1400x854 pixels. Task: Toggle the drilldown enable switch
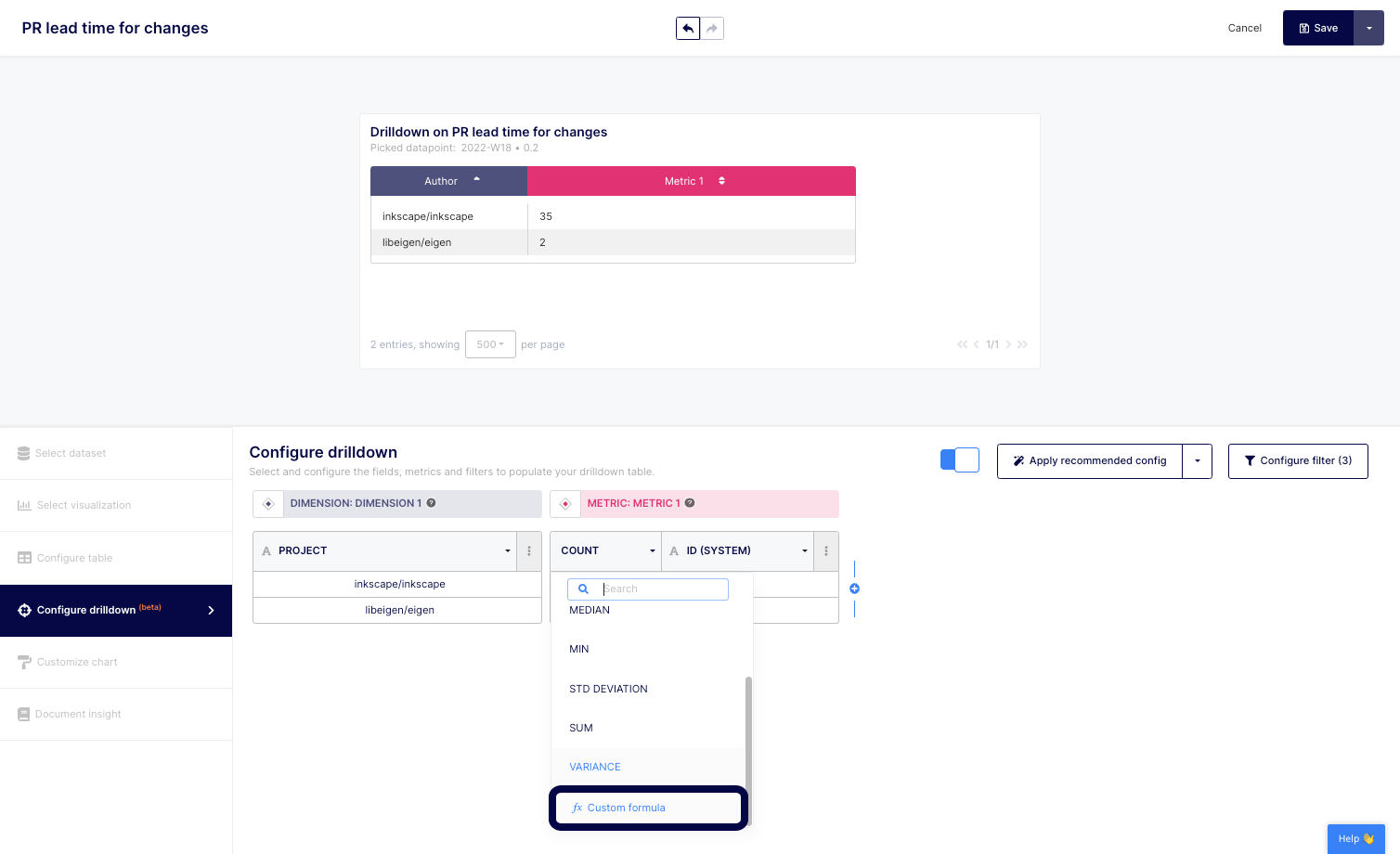(960, 460)
